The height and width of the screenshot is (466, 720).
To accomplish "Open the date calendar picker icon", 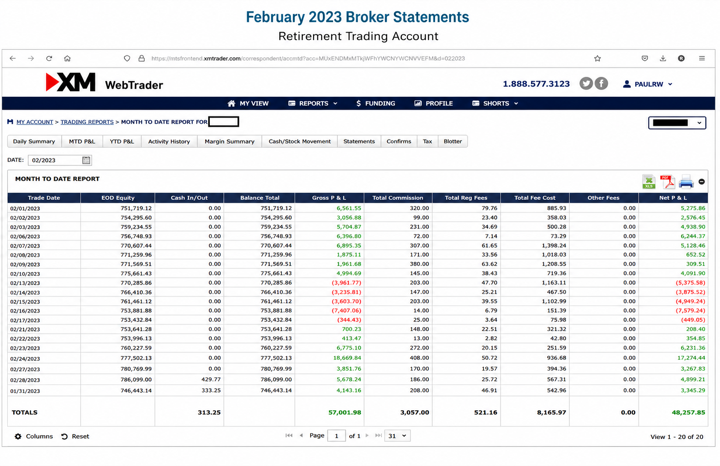I will pyautogui.click(x=86, y=160).
